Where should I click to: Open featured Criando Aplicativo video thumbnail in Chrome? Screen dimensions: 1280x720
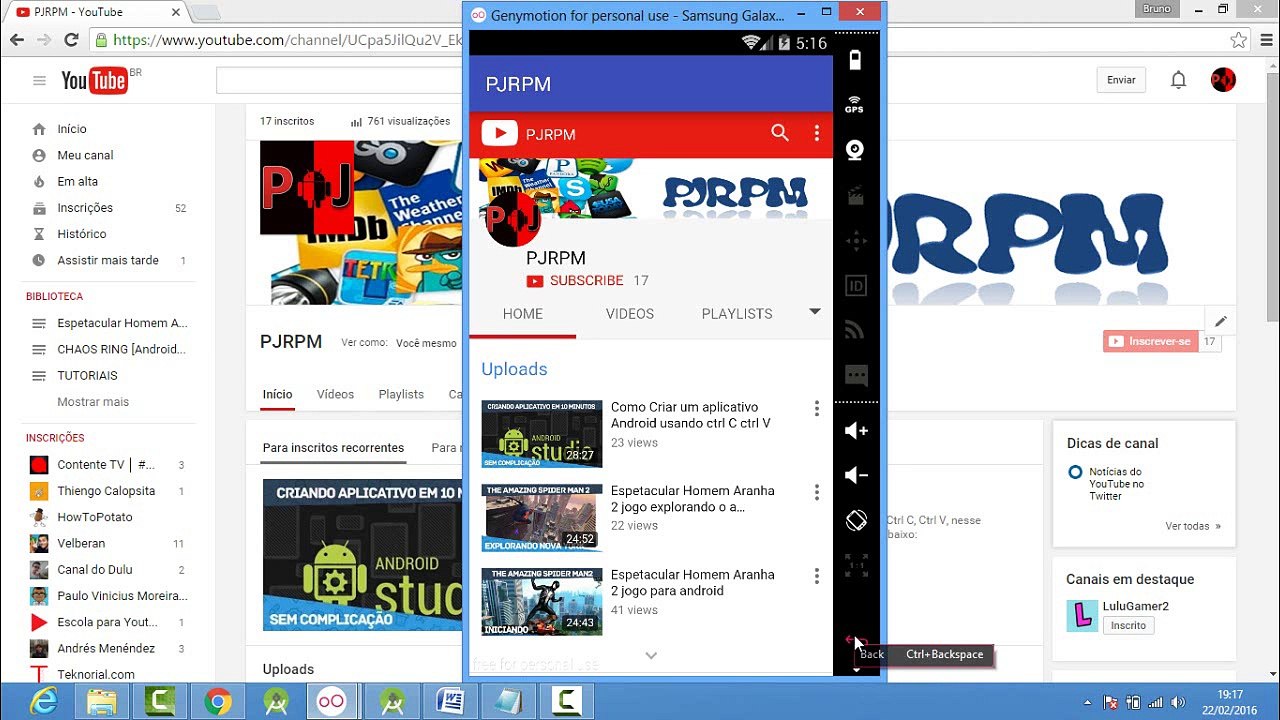[365, 555]
